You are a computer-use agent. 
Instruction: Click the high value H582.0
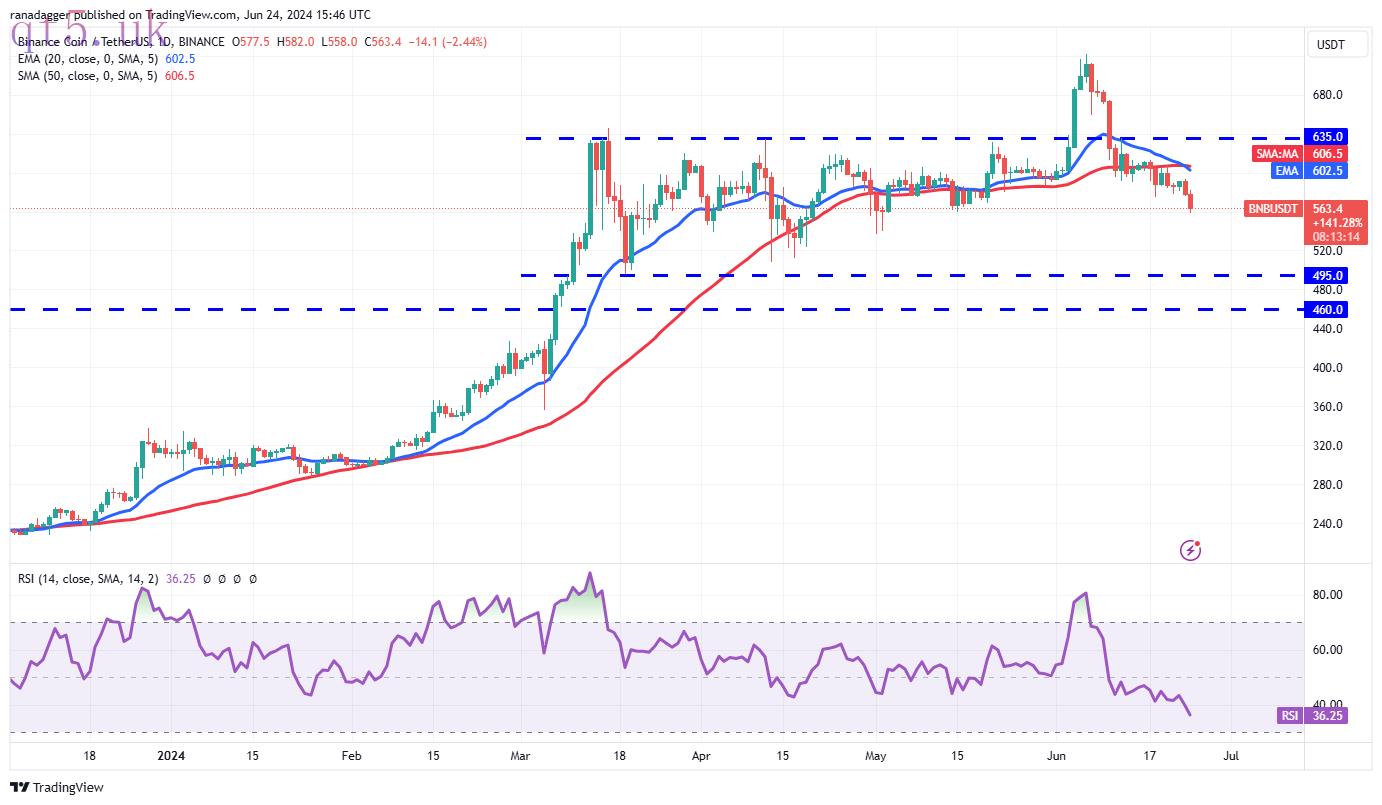[294, 43]
